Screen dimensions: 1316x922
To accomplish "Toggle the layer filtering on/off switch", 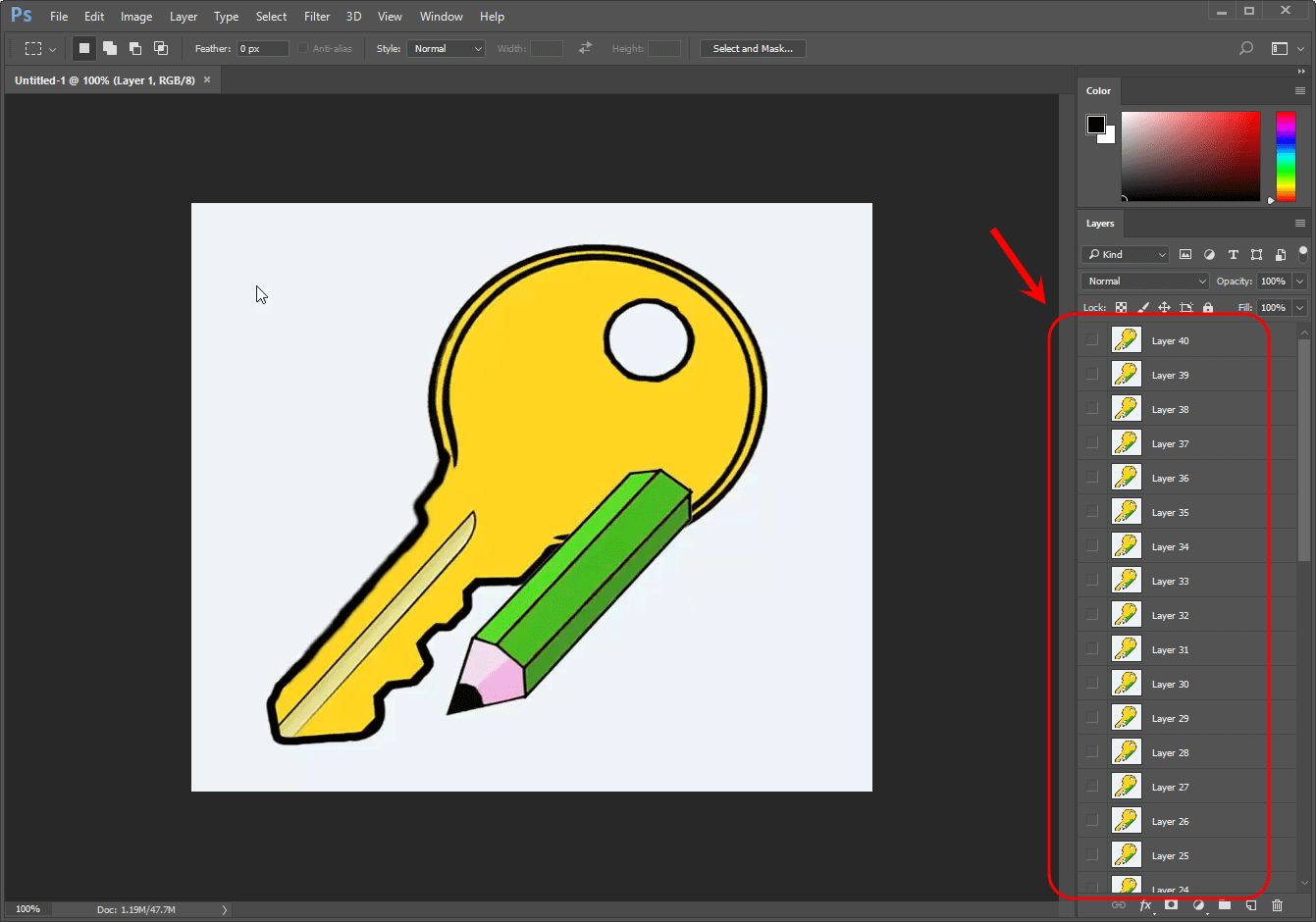I will [x=1302, y=253].
